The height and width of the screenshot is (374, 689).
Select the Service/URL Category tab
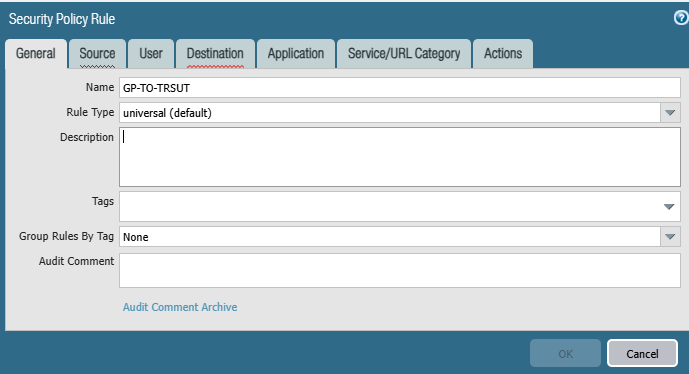(404, 54)
